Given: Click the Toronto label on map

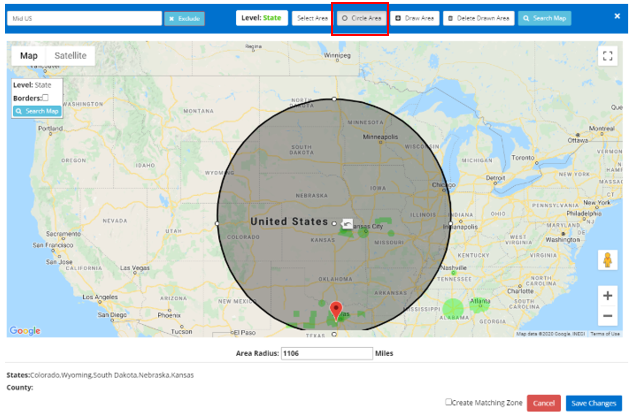Looking at the screenshot, I should [x=523, y=158].
